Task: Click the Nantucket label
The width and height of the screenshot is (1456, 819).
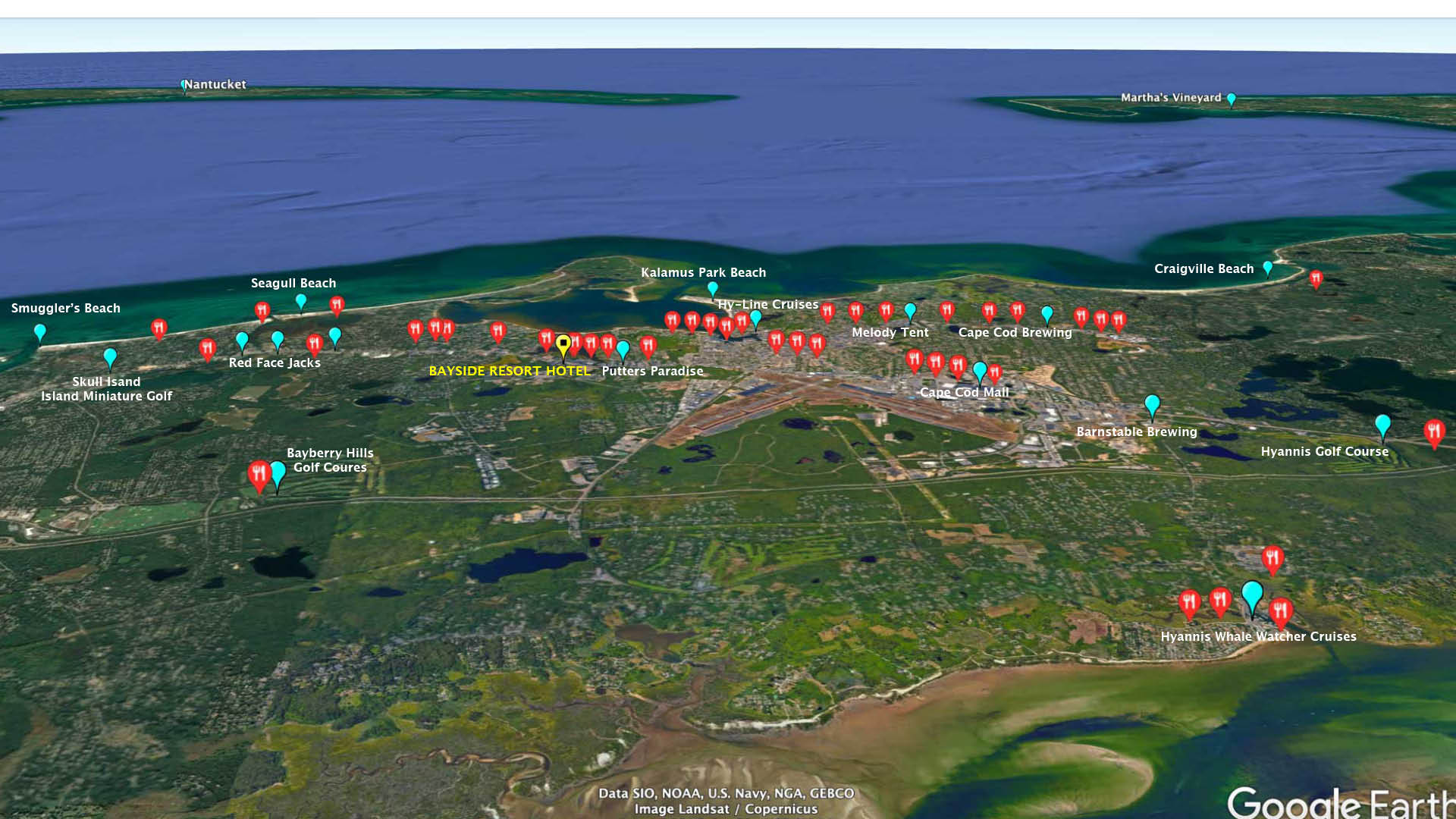Action: point(215,84)
